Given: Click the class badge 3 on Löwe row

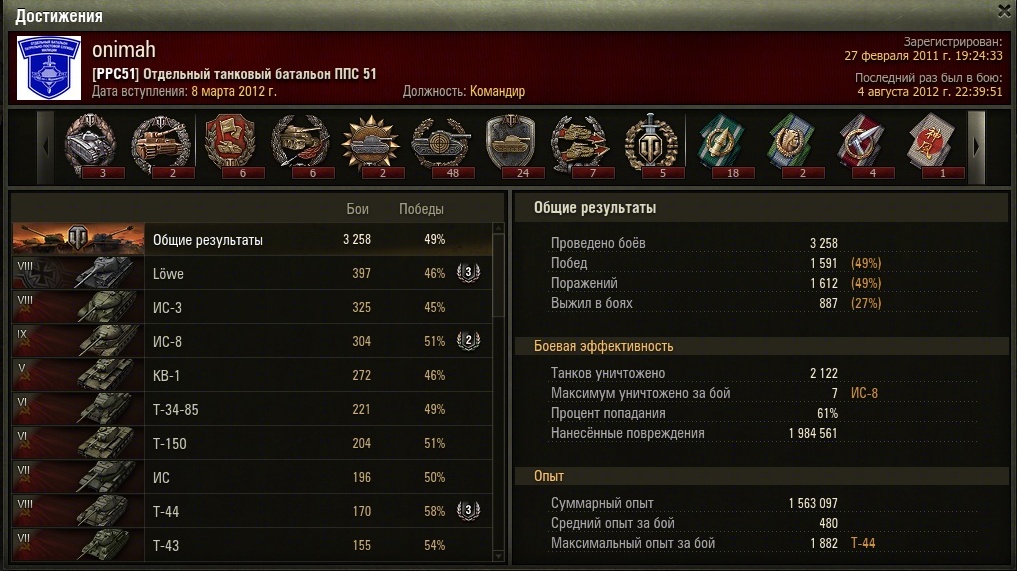Looking at the screenshot, I should [x=468, y=273].
